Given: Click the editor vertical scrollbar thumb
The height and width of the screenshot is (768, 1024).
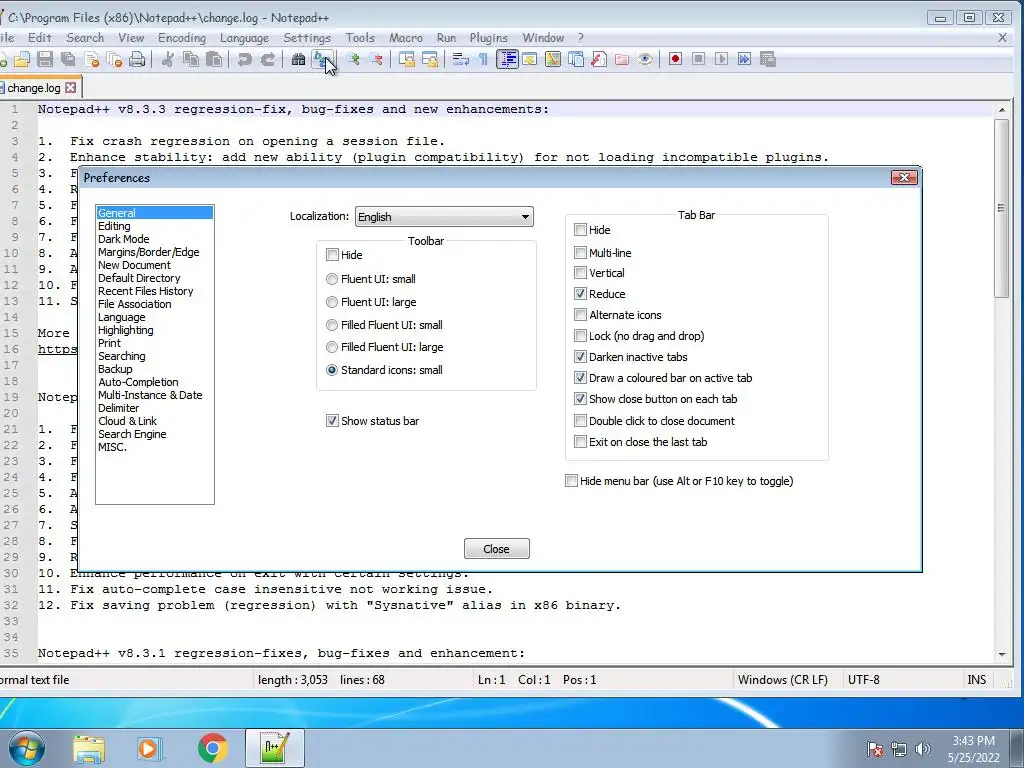Looking at the screenshot, I should 1001,208.
